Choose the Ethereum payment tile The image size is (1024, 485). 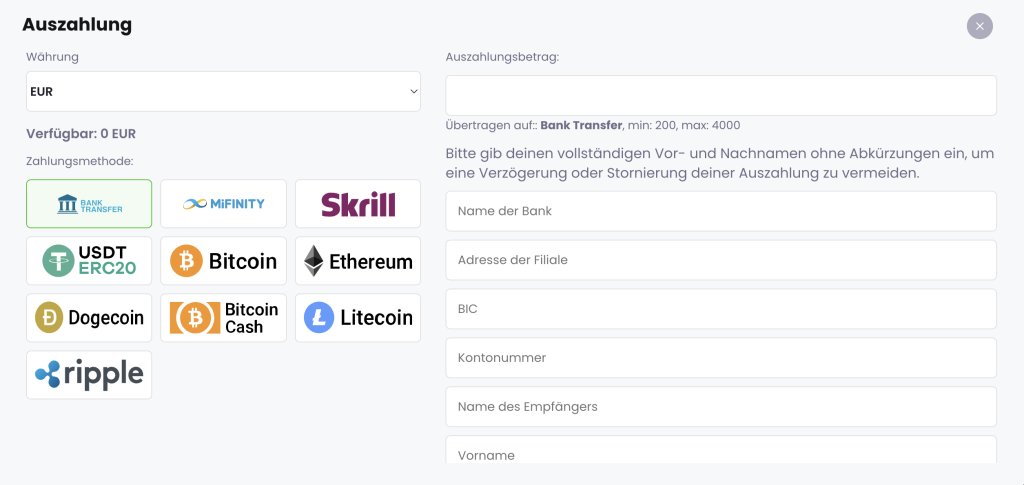click(358, 261)
